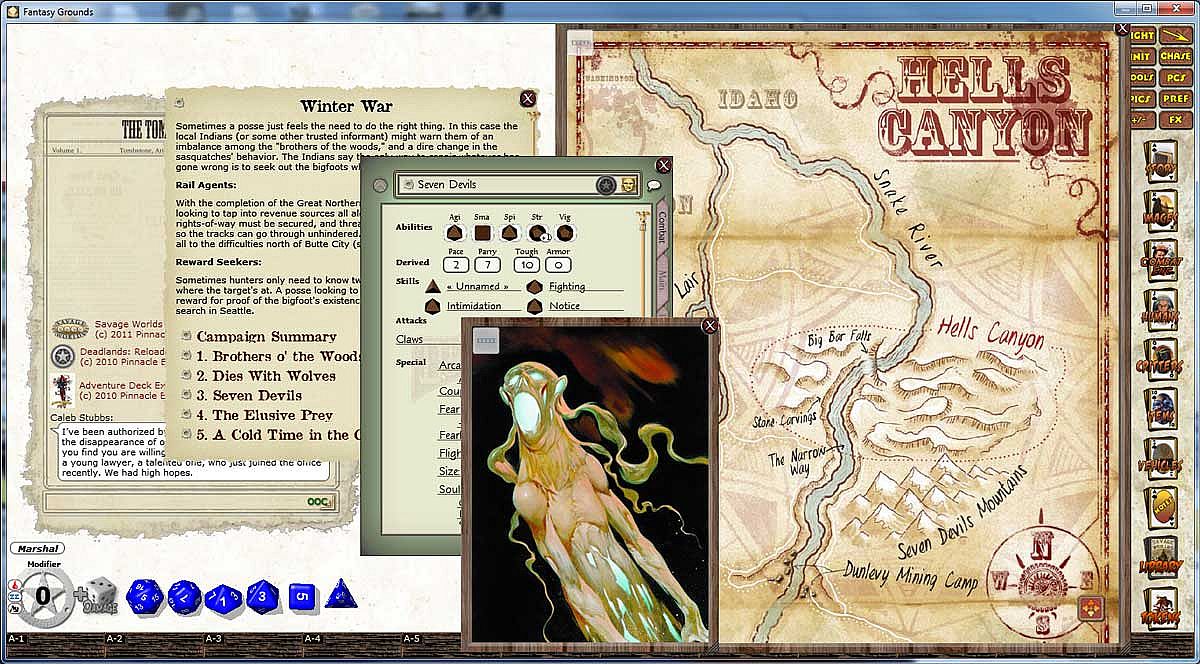
Task: Click the Agi ability die
Action: (455, 233)
